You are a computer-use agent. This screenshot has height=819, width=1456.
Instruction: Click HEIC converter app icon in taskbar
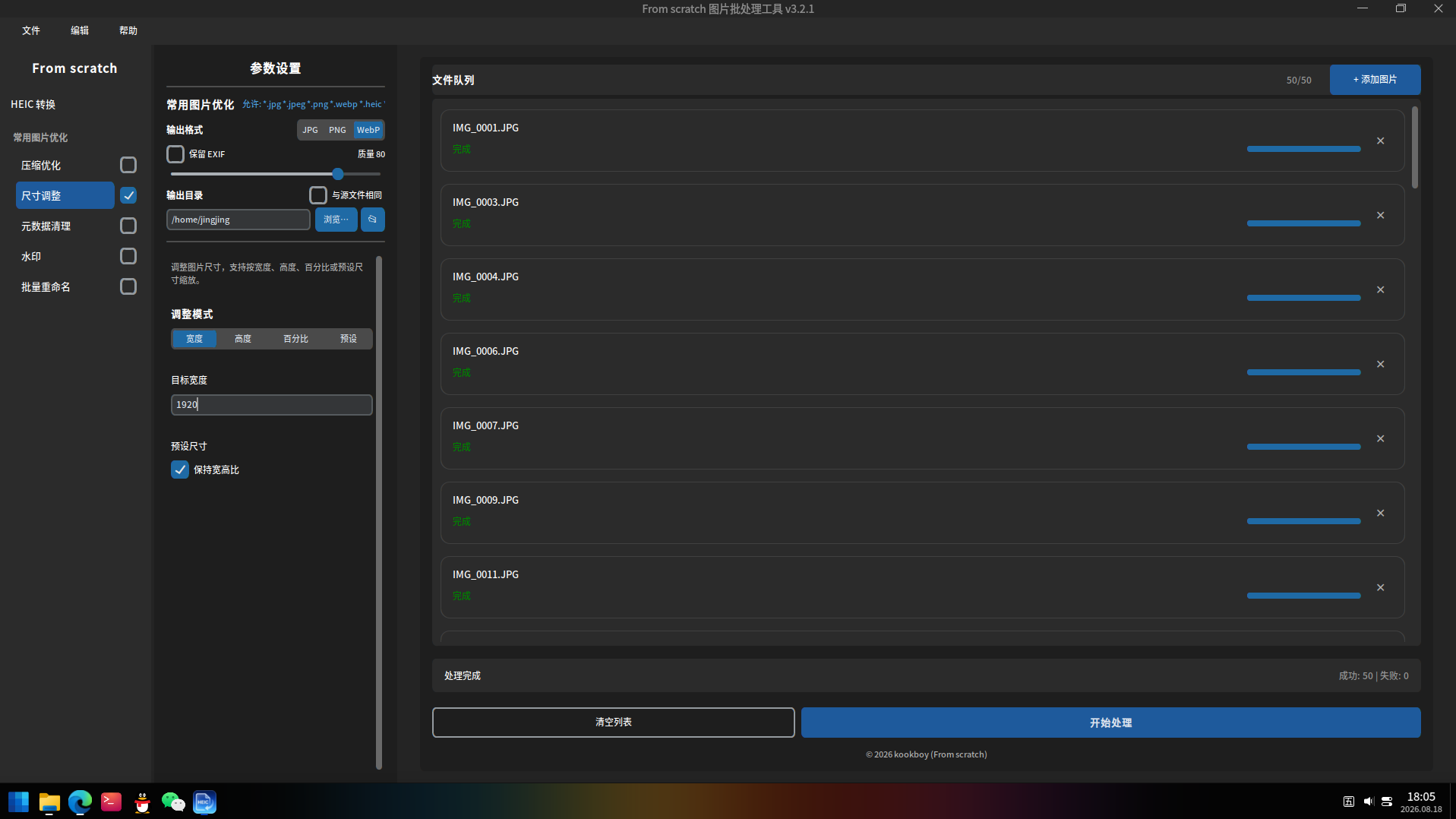204,802
